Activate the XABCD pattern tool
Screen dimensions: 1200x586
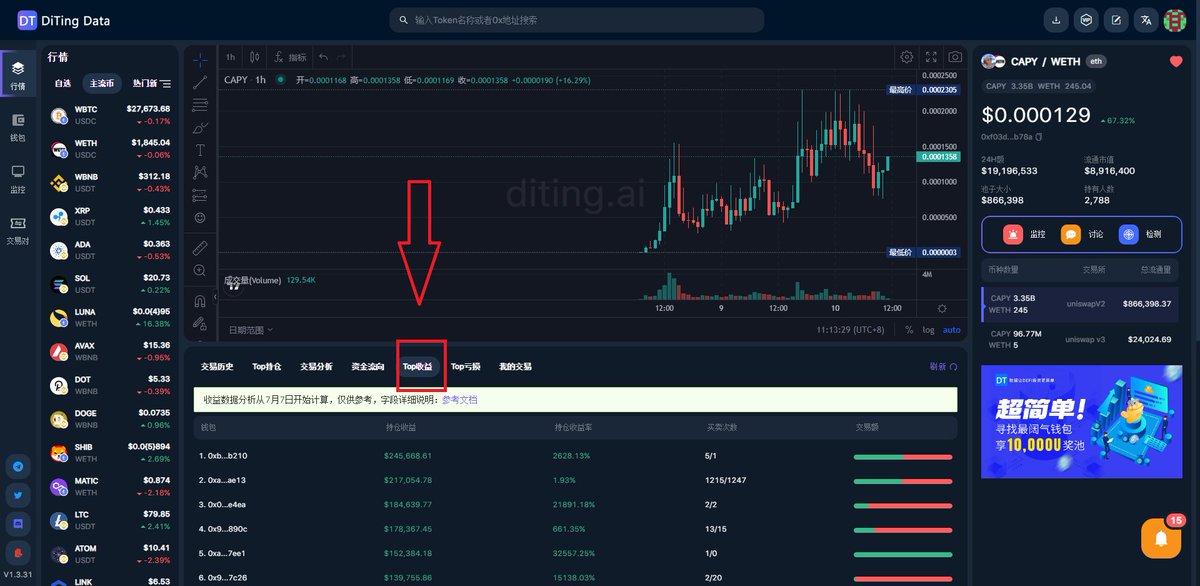pos(200,171)
